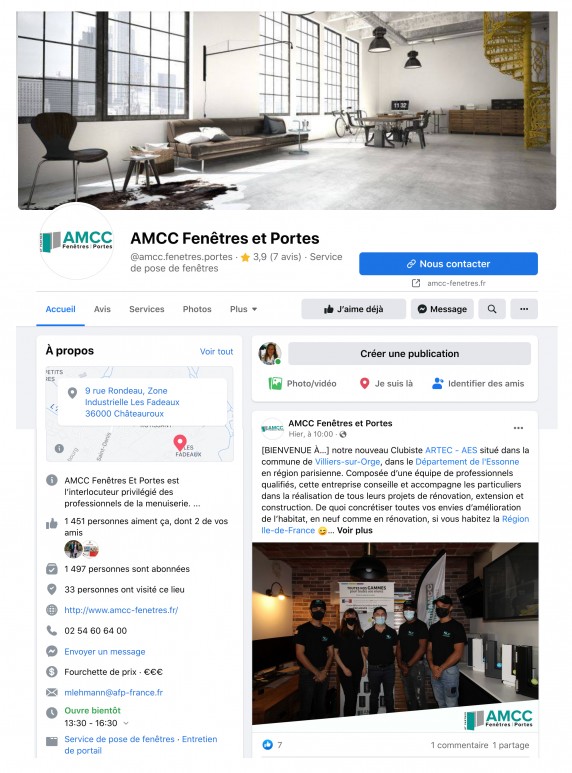Choose the Je suis là check-in option
572x773 pixels.
[386, 383]
